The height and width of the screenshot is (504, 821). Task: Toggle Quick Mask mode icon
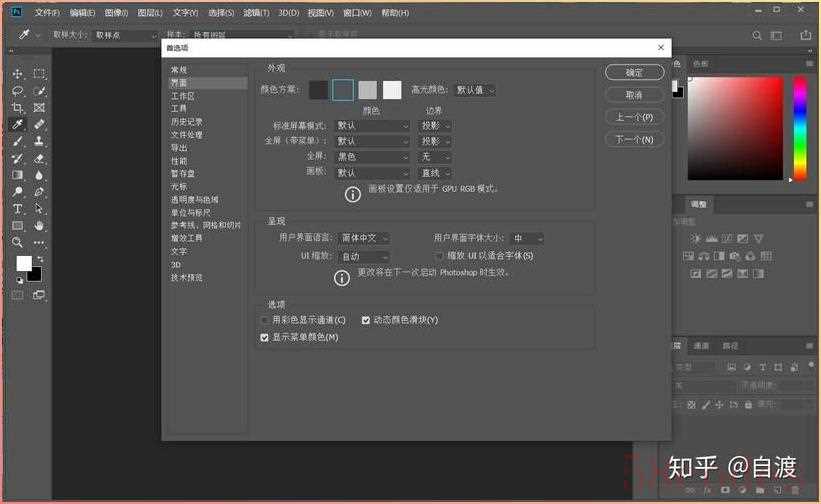point(17,295)
